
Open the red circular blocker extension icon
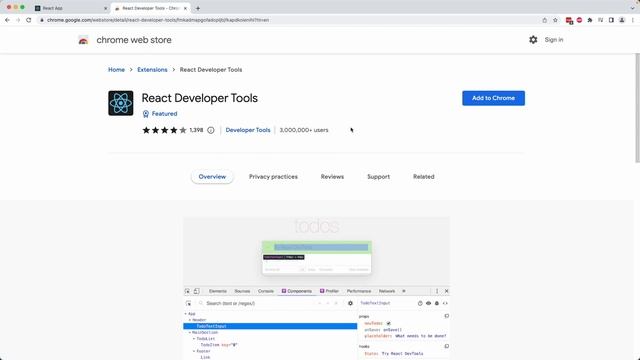pos(579,20)
